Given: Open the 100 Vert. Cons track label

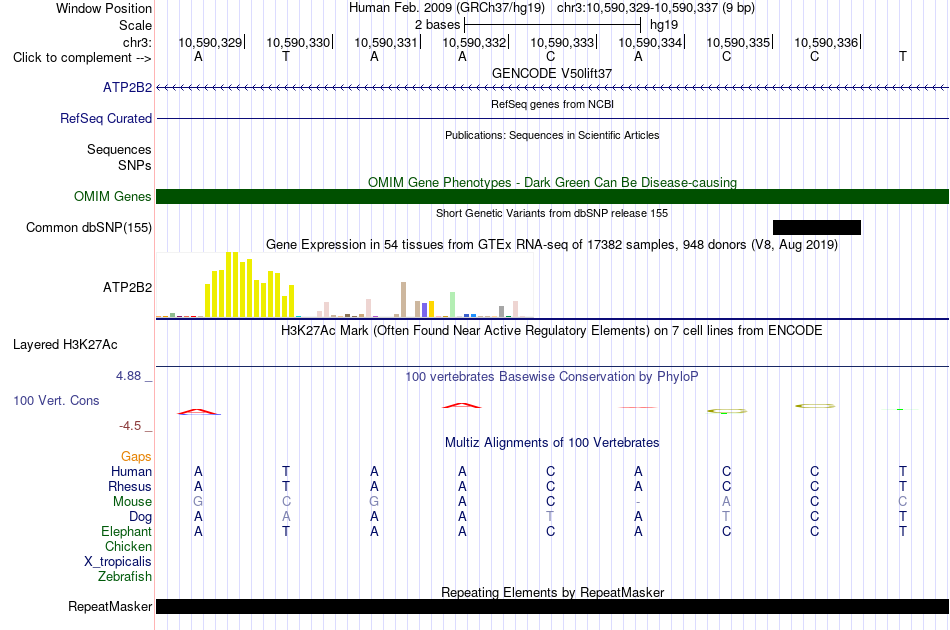Looking at the screenshot, I should (x=56, y=400).
